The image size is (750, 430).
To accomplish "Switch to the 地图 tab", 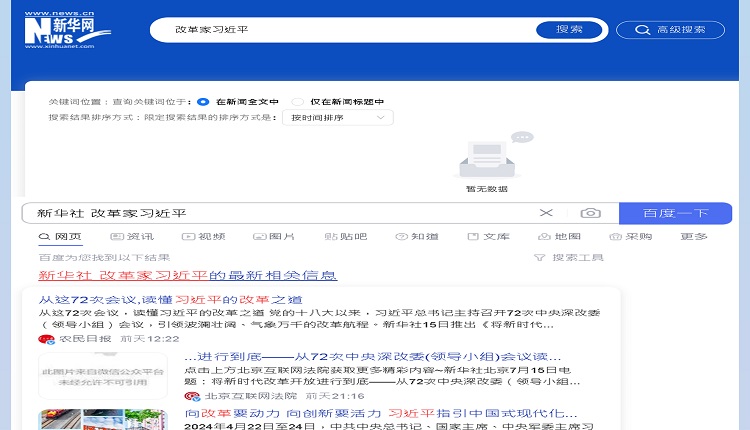I will point(559,236).
